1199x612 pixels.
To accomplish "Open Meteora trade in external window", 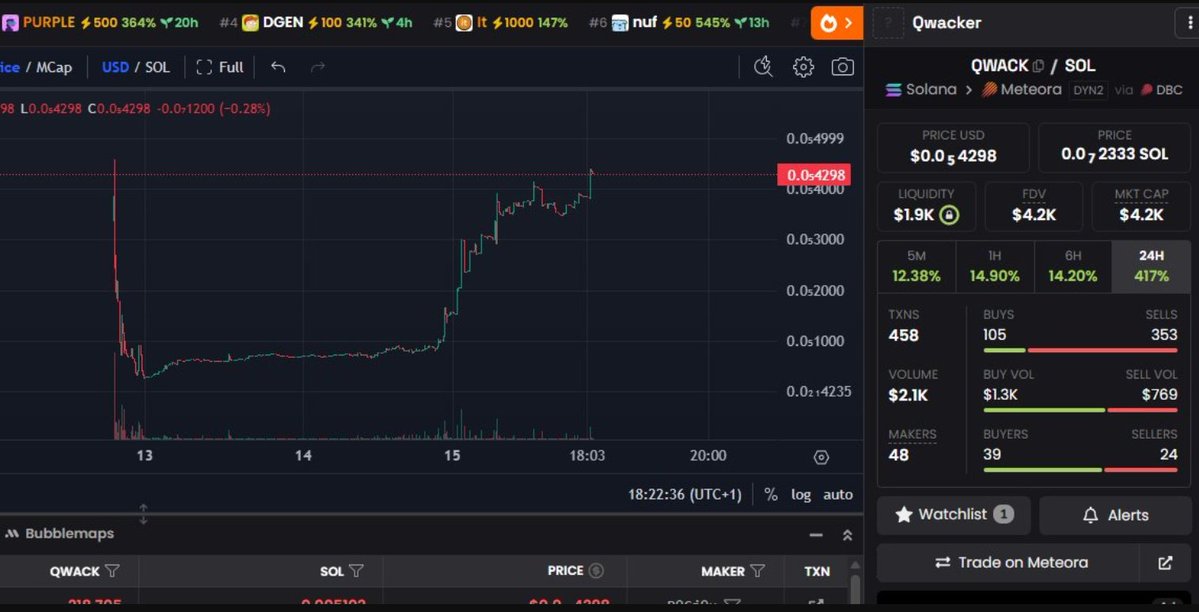I will (1165, 563).
